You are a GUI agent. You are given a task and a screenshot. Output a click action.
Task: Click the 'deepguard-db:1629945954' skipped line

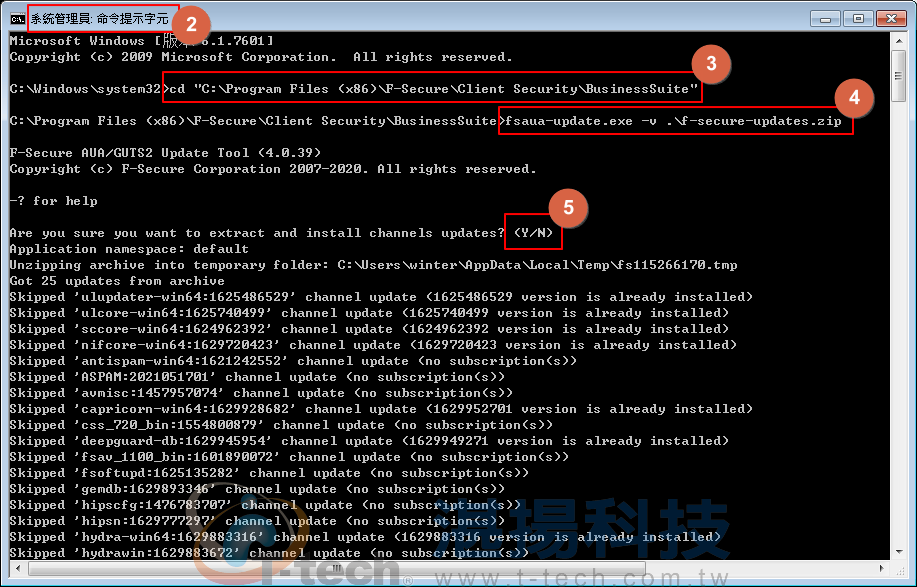pos(369,441)
